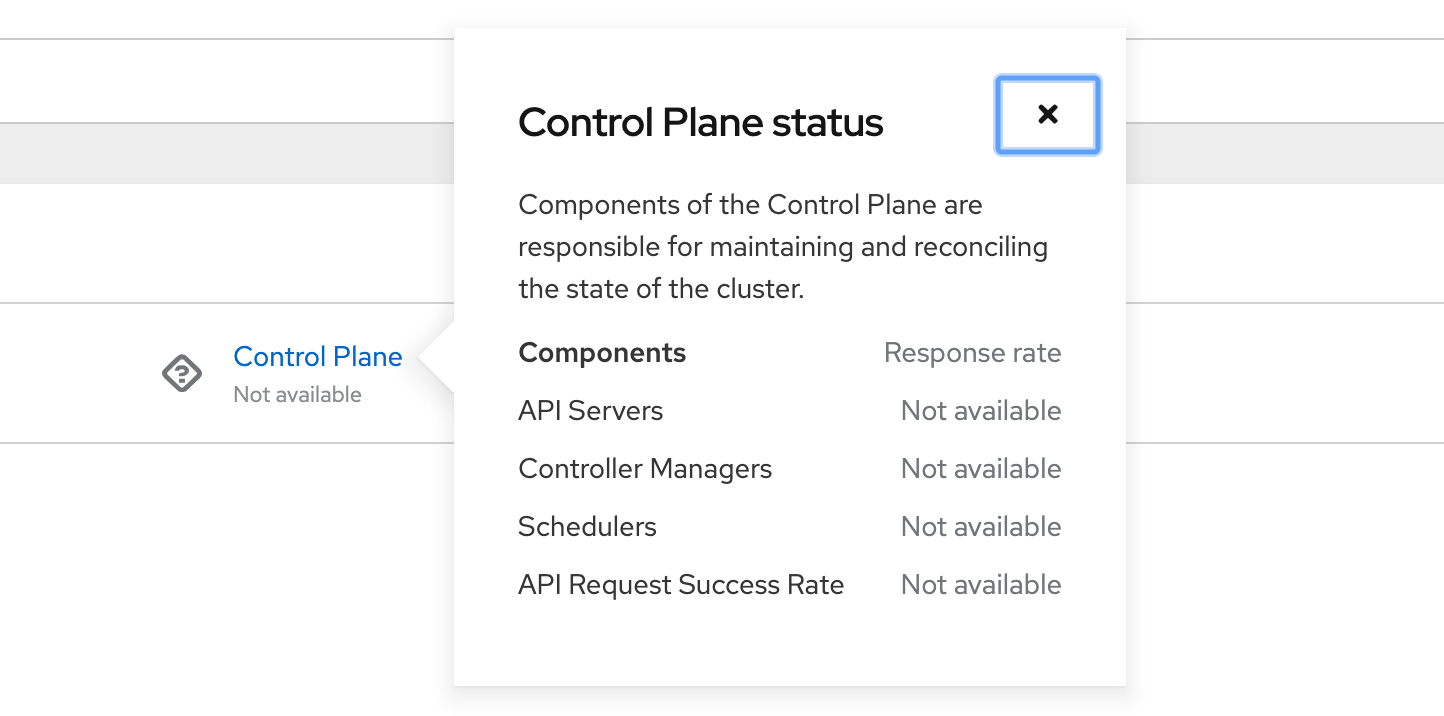Close the Control Plane status popover
The width and height of the screenshot is (1444, 716).
click(x=1047, y=115)
